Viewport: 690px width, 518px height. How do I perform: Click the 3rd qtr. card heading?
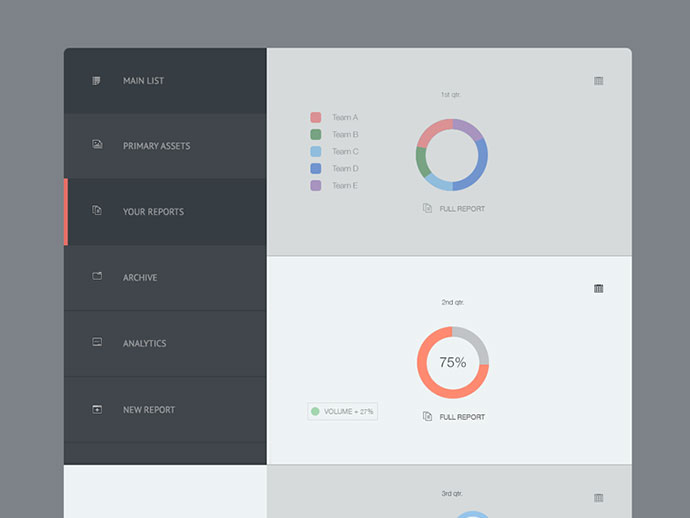click(x=452, y=494)
